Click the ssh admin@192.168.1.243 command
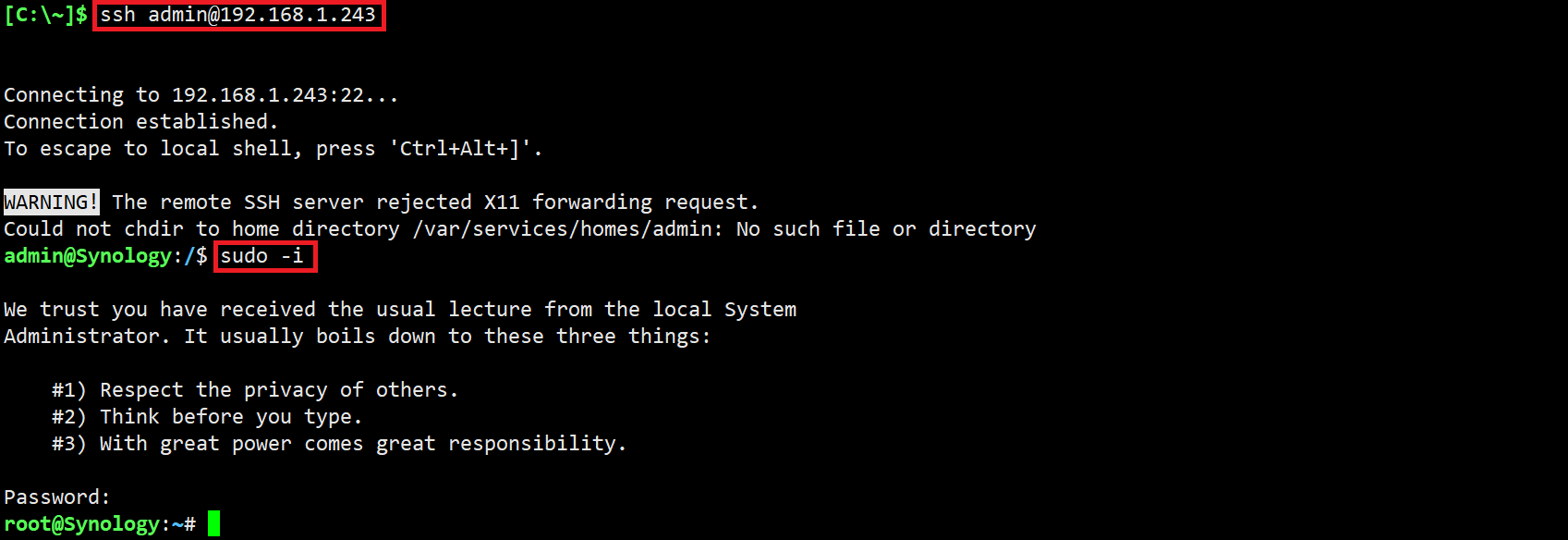The width and height of the screenshot is (1568, 540). pos(238,15)
